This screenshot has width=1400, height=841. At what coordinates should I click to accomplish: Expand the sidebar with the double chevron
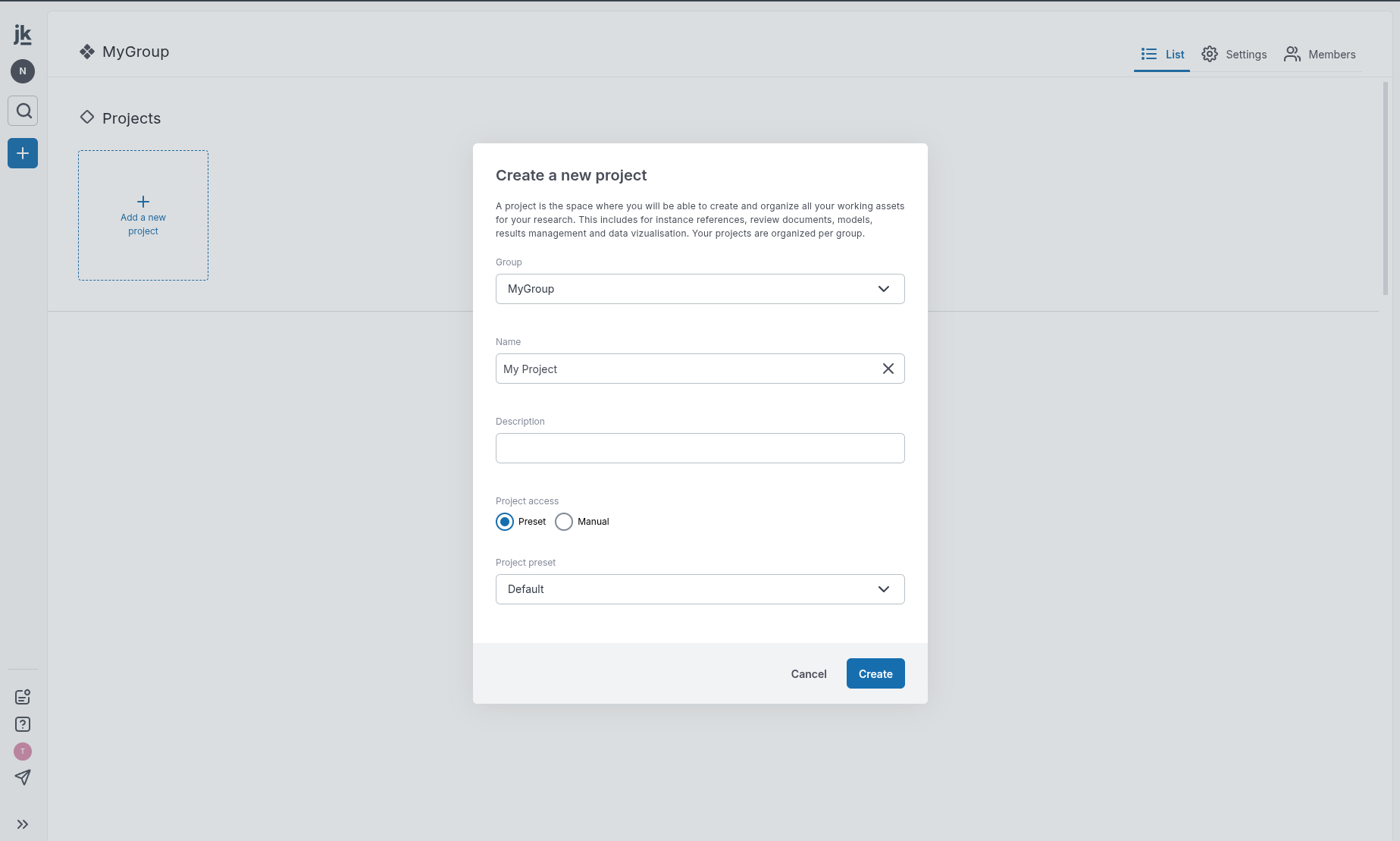point(23,824)
